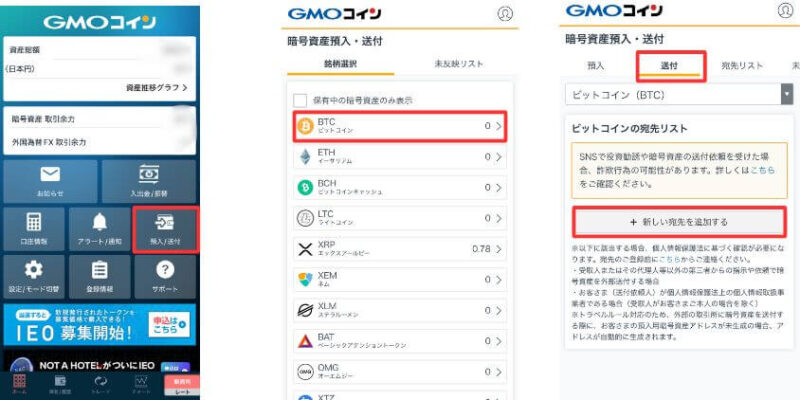The width and height of the screenshot is (800, 400).
Task: Expand the XRP row chevron
Action: pos(499,249)
